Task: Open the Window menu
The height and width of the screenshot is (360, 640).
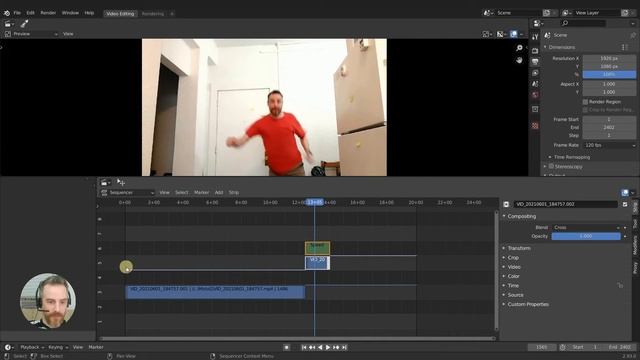Action: pyautogui.click(x=70, y=13)
